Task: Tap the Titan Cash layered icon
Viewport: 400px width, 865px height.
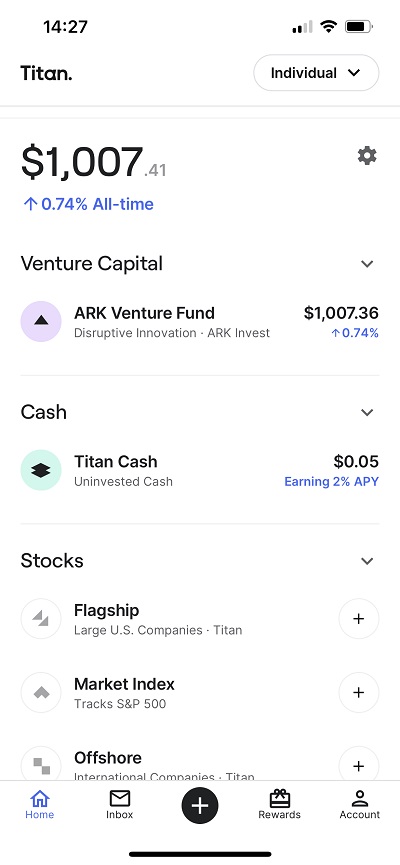Action: point(41,470)
